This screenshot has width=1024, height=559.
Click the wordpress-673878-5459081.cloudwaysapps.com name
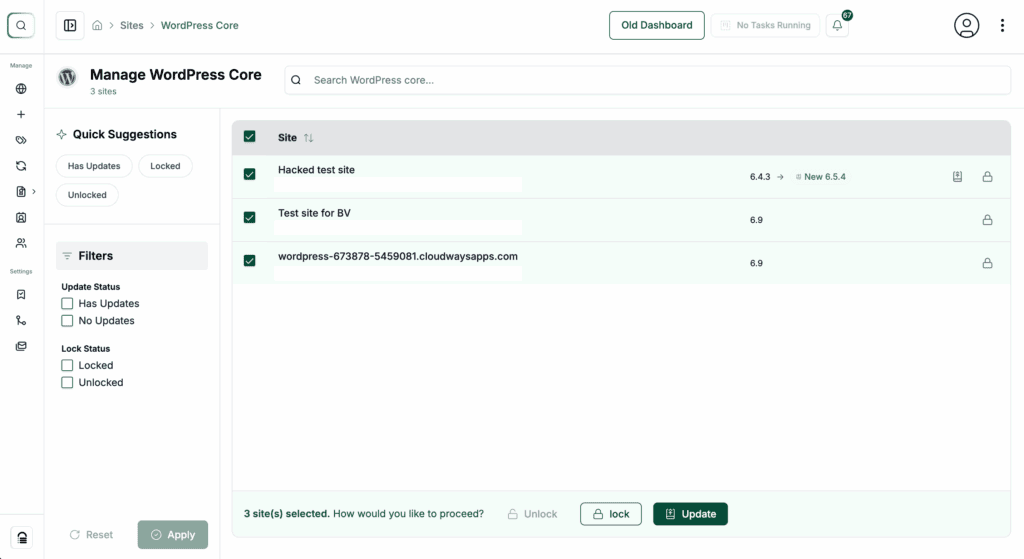point(398,256)
